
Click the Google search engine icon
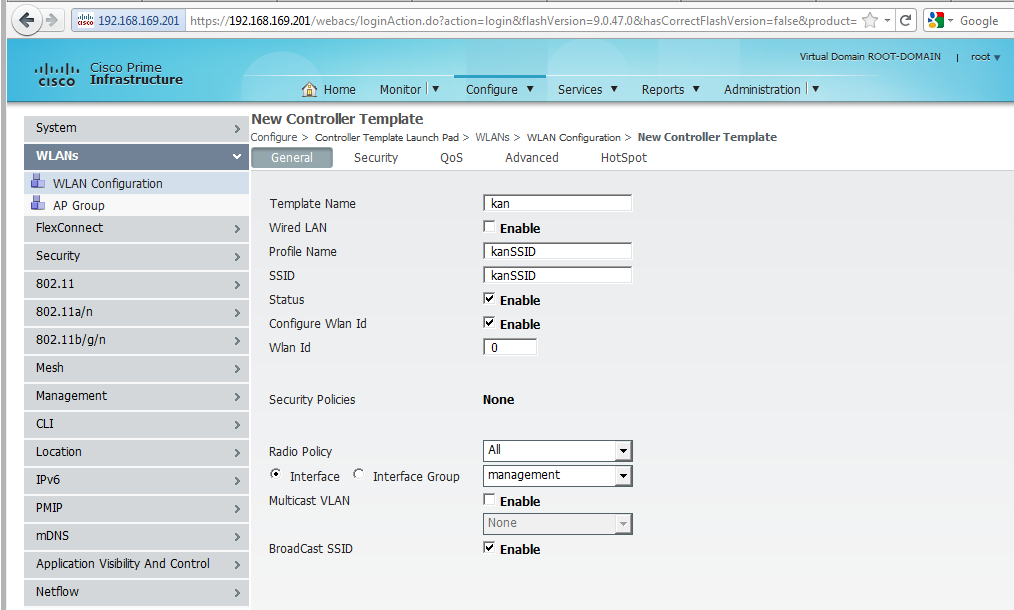[x=935, y=21]
